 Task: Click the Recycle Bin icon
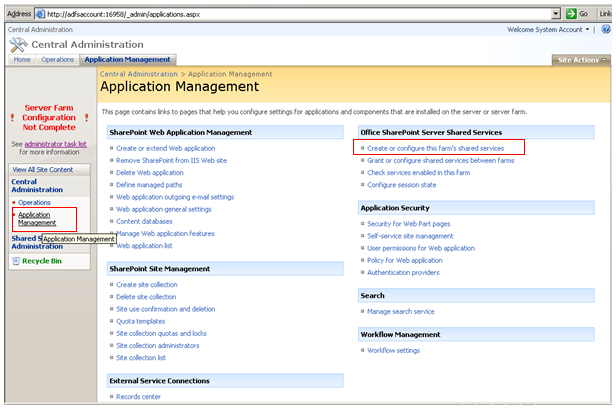click(15, 261)
